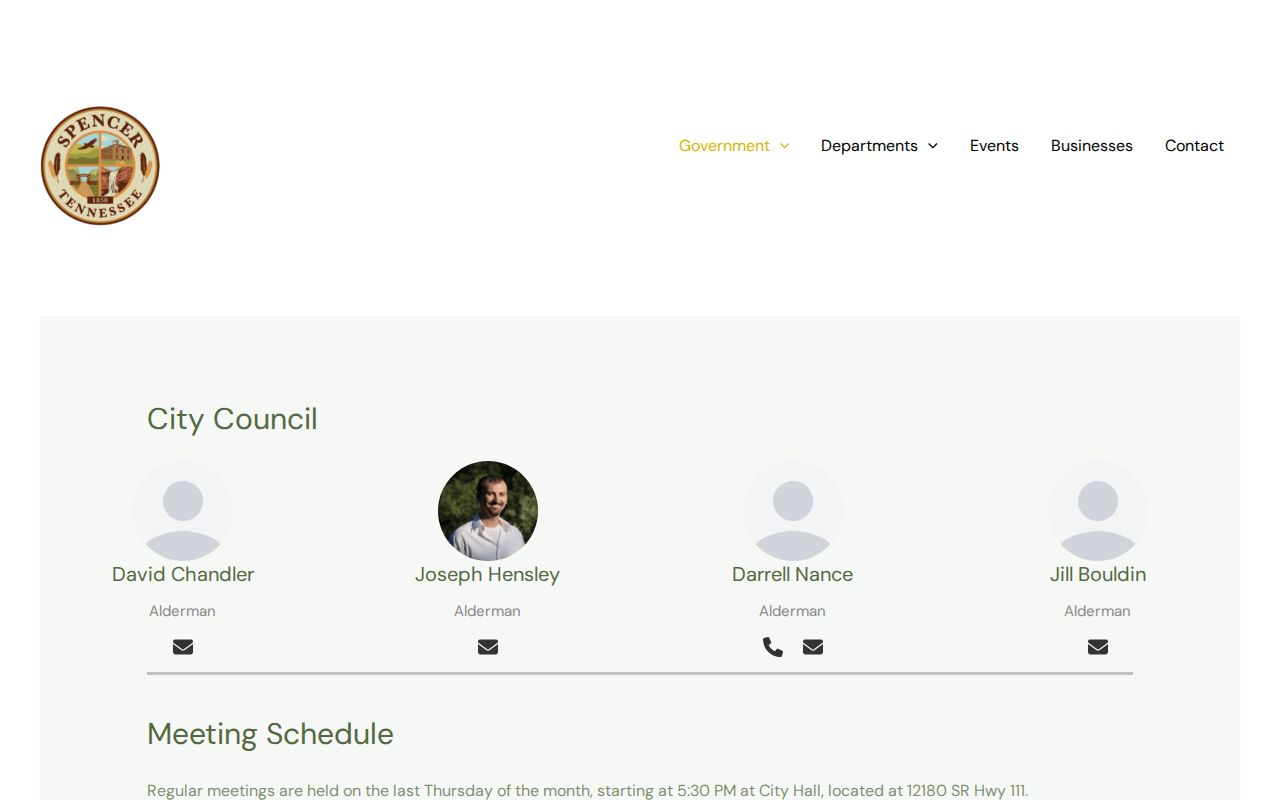Expand the Government menu chevron
Viewport: 1280px width, 800px height.
[785, 146]
